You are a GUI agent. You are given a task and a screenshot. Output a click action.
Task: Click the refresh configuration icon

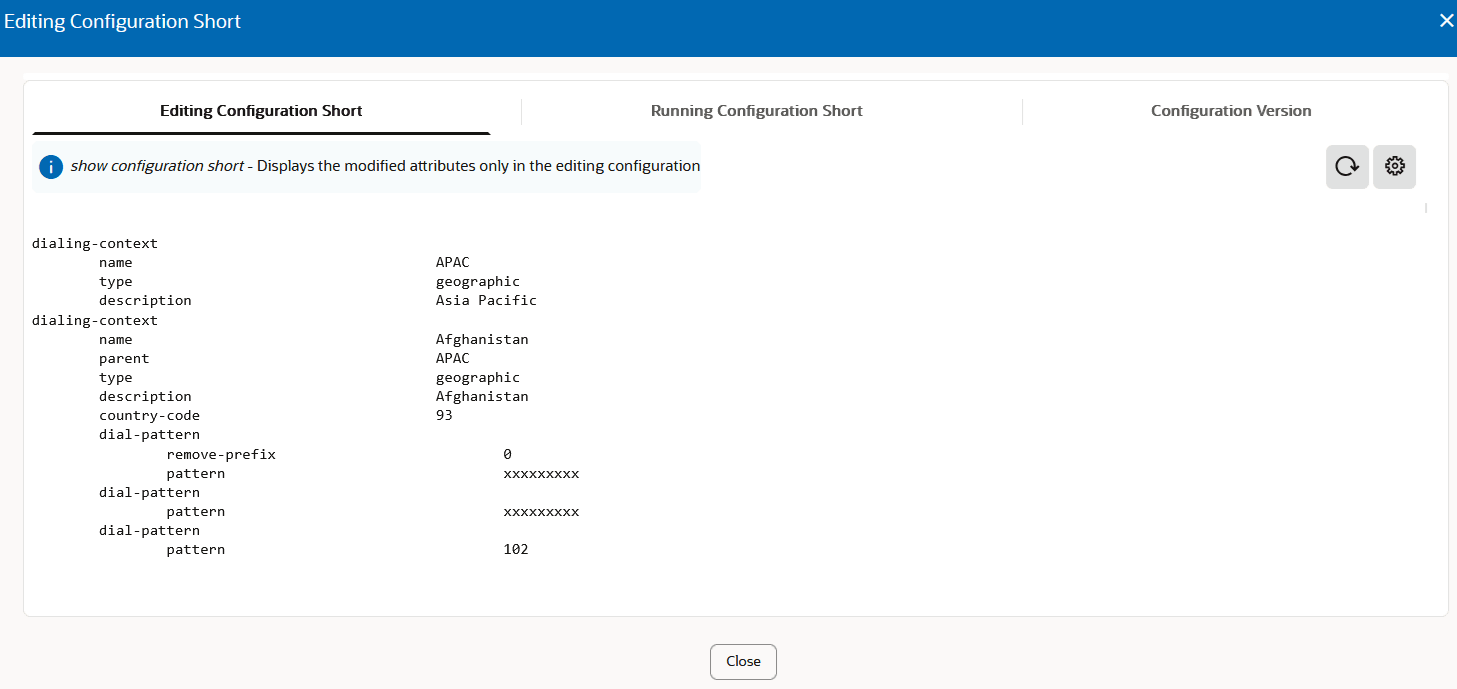coord(1347,167)
